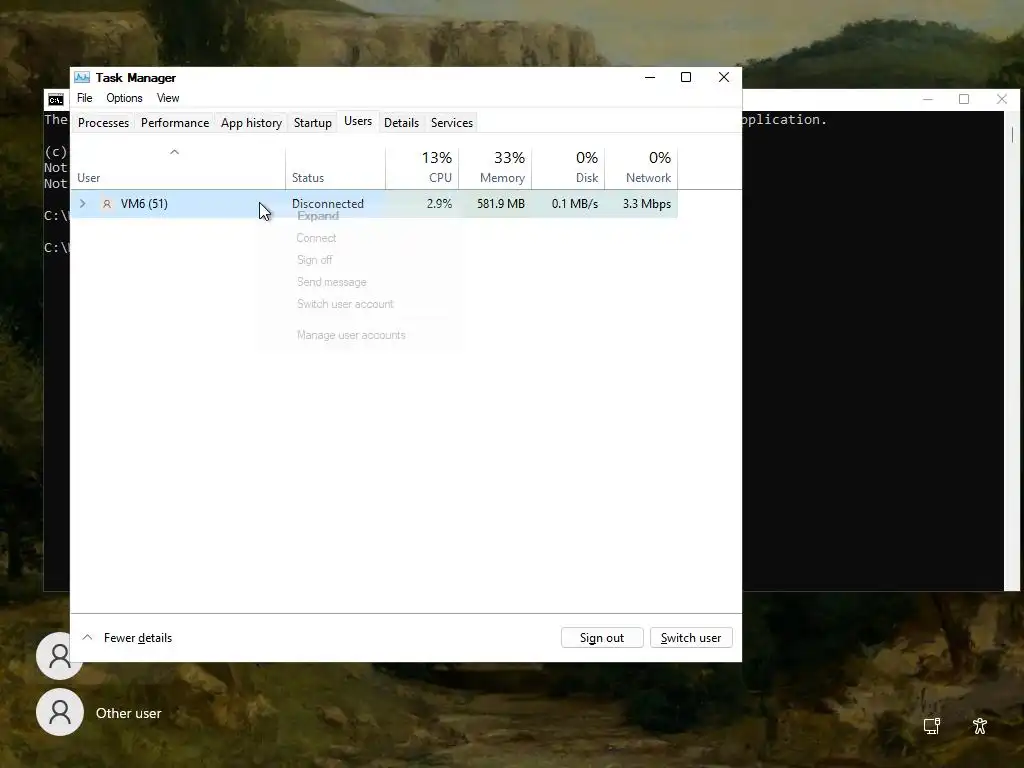This screenshot has height=768, width=1024.
Task: Switch to the Processes tab
Action: tap(103, 123)
